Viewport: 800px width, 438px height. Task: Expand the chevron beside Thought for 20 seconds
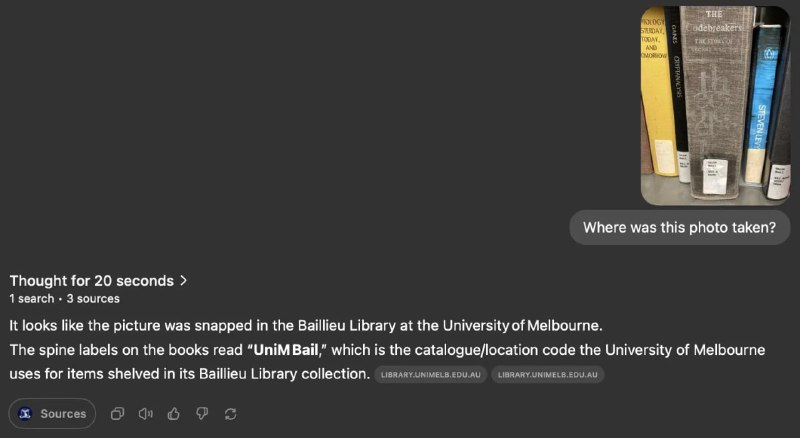pyautogui.click(x=184, y=280)
